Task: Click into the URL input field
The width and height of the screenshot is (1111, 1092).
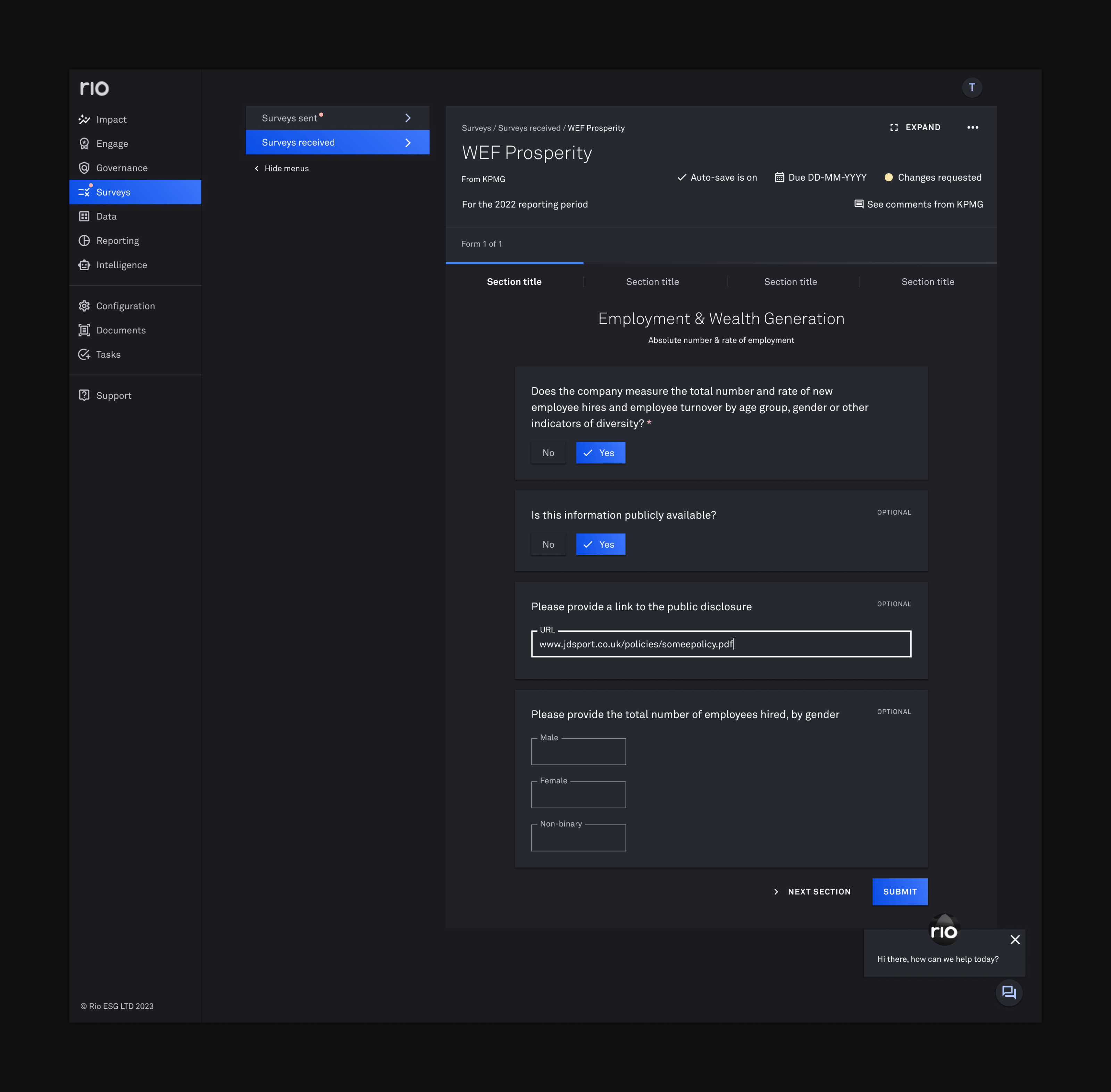Action: 721,644
